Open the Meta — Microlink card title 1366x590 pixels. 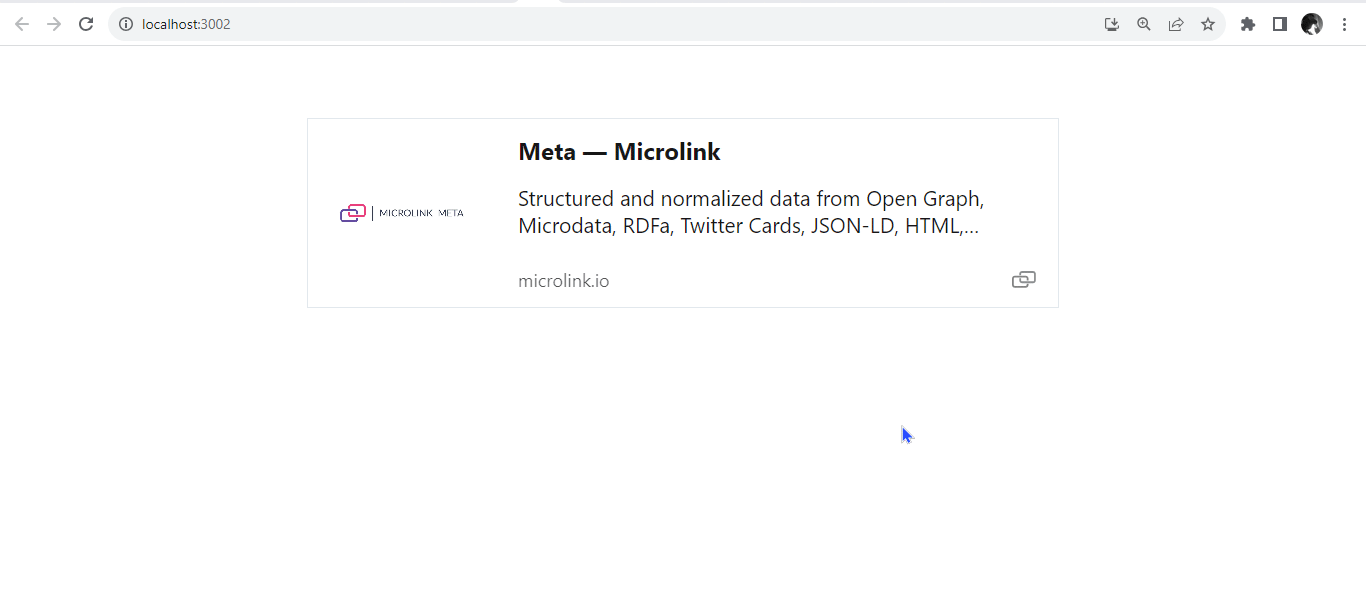619,152
